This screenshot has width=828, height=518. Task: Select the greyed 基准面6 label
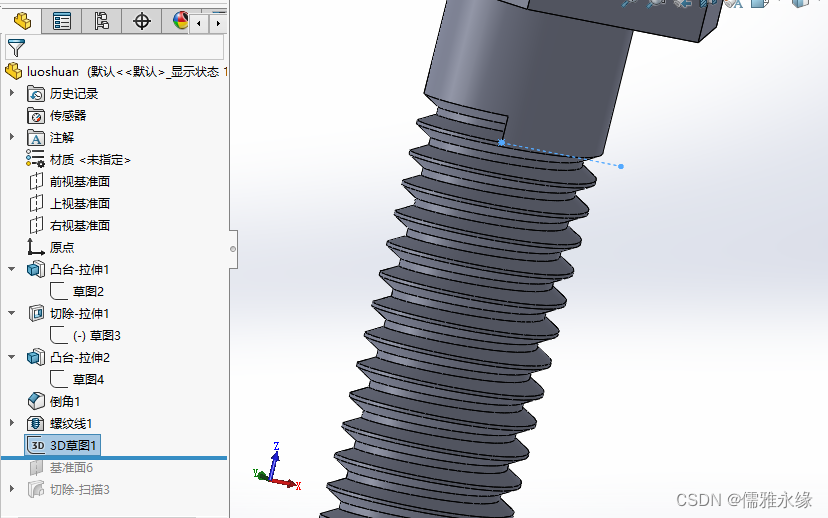point(71,468)
